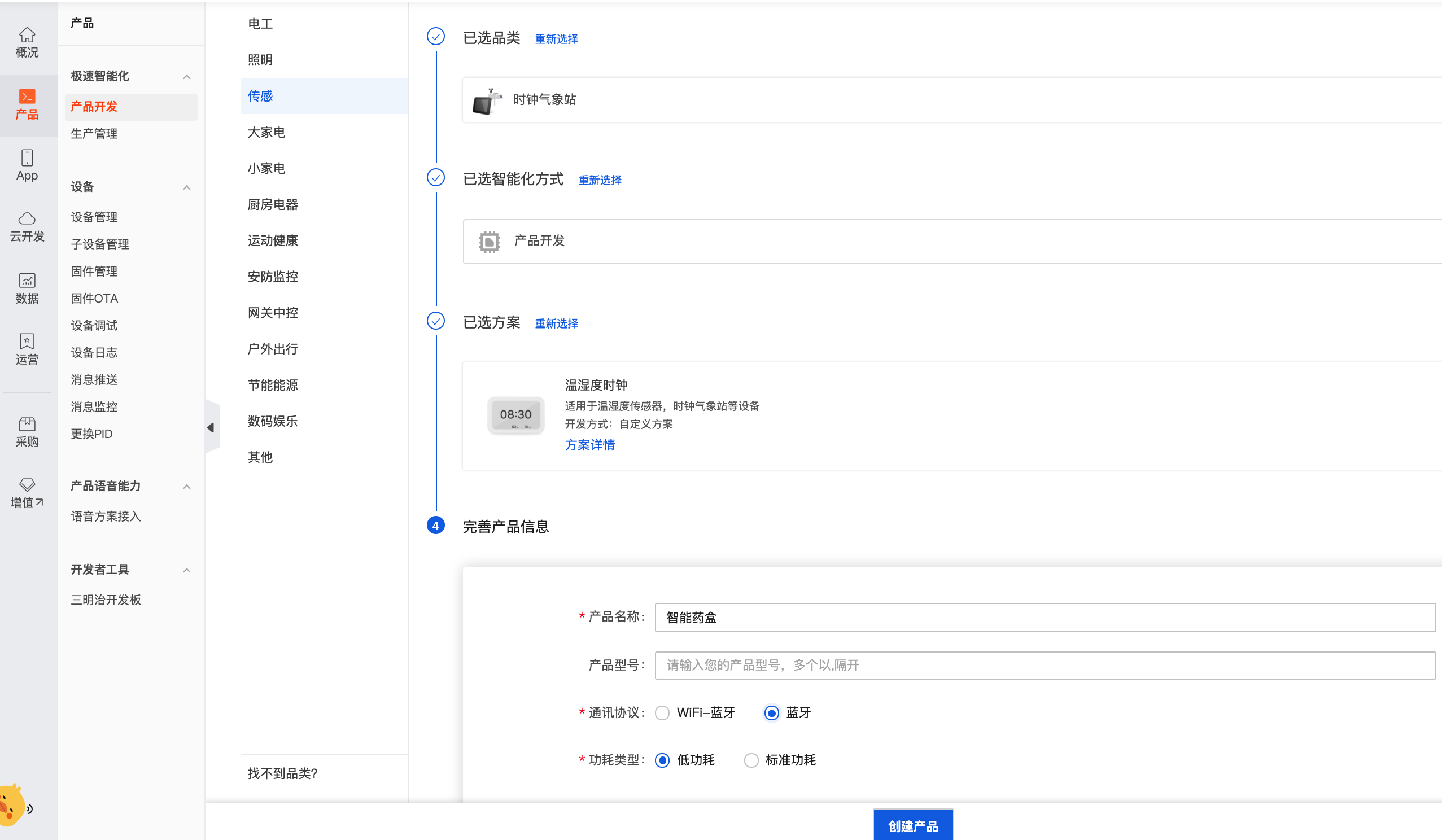This screenshot has width=1442, height=840.
Task: Select 运动健康 category
Action: point(273,240)
